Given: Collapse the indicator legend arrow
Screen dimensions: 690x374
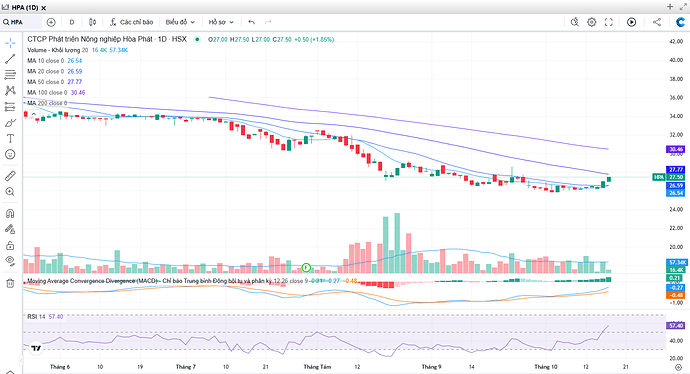Looking at the screenshot, I should 33,114.
